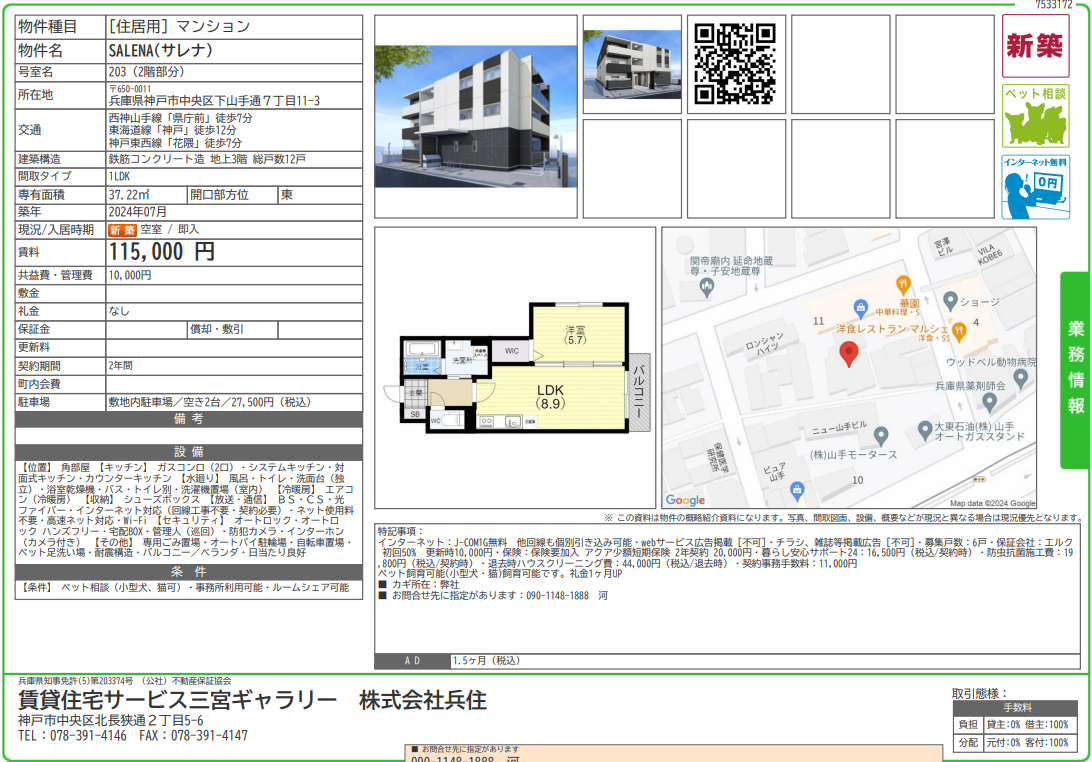Click the room number 203 (2階部分)
1092x762 pixels.
[x=146, y=72]
